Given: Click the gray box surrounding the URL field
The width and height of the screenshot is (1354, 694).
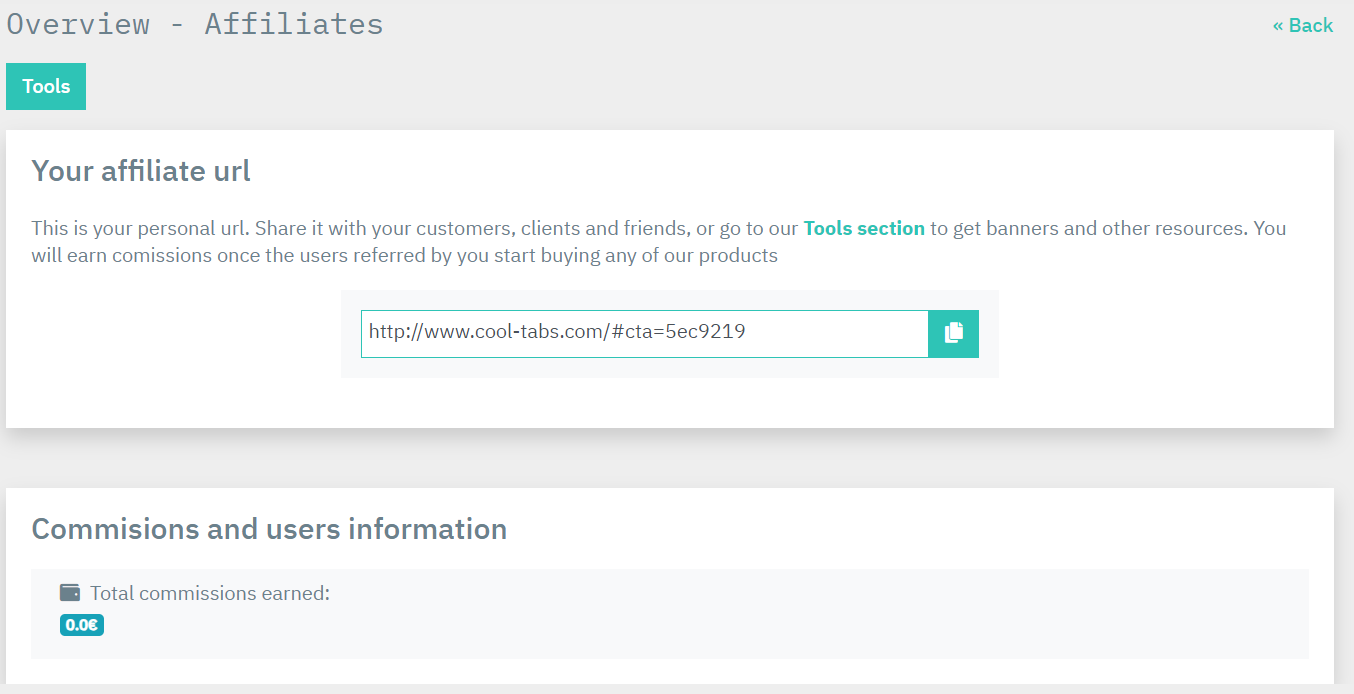Looking at the screenshot, I should point(670,367).
